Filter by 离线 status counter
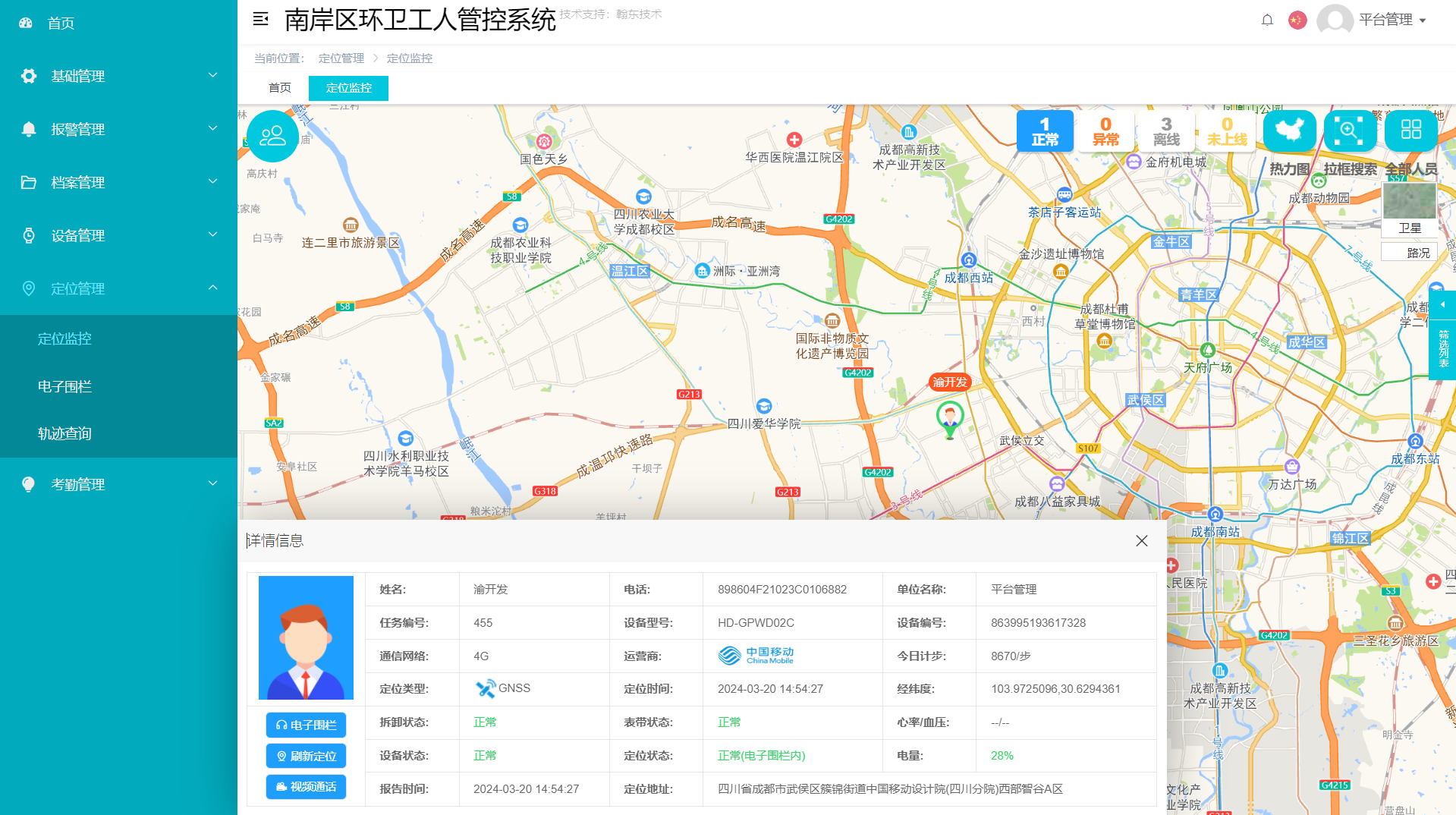The image size is (1456, 815). pos(1166,131)
